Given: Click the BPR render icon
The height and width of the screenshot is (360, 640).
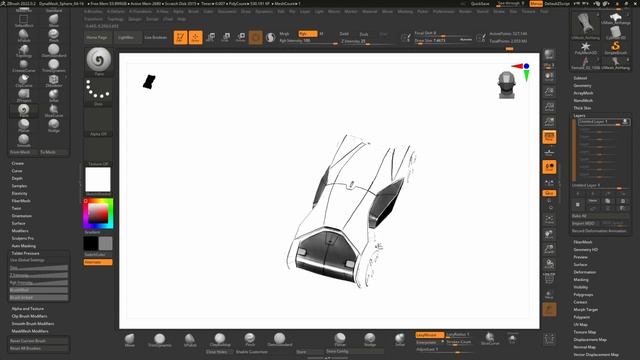Looking at the screenshot, I should point(549,55).
